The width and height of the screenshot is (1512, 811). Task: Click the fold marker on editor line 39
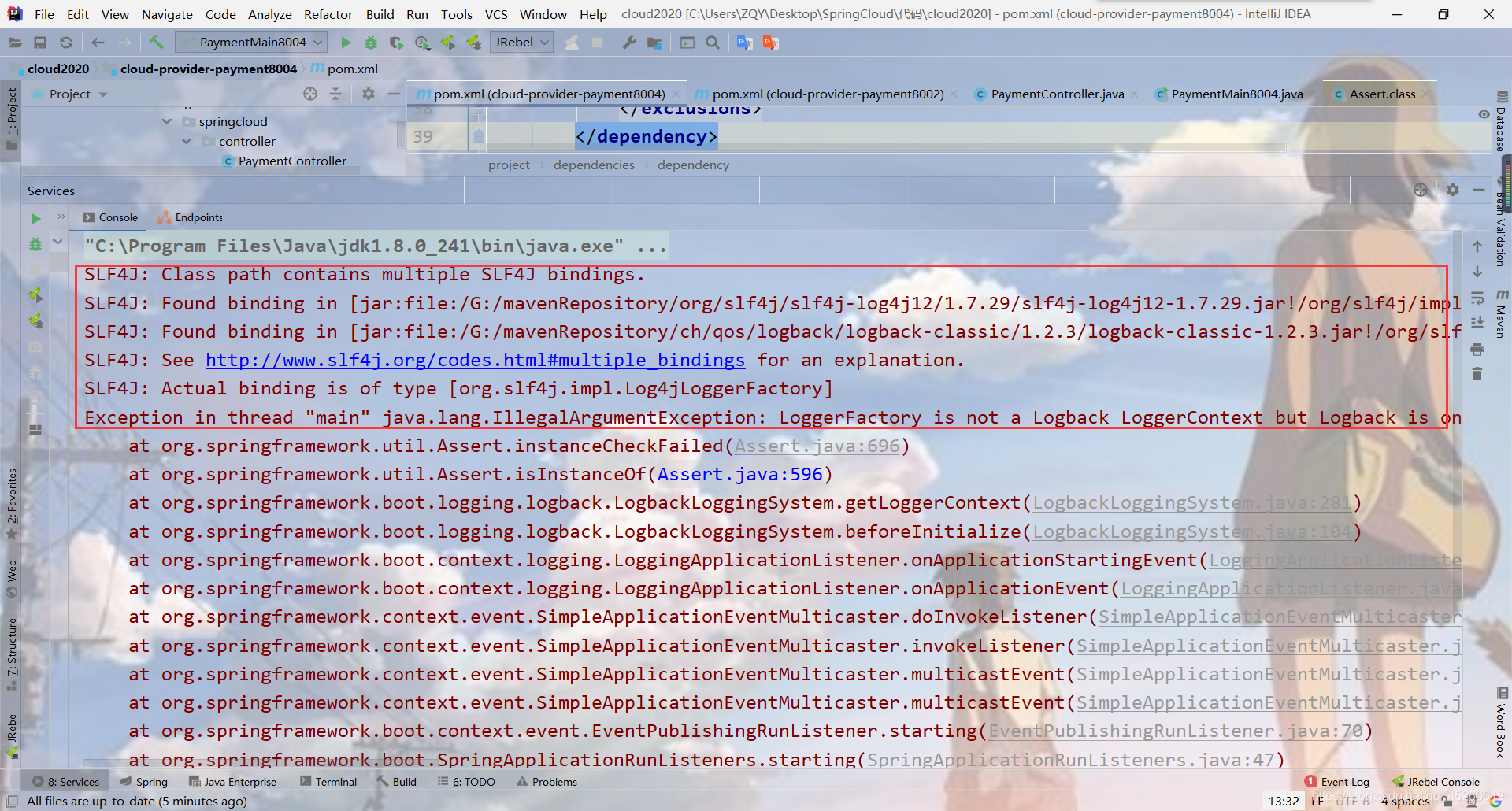tap(478, 136)
